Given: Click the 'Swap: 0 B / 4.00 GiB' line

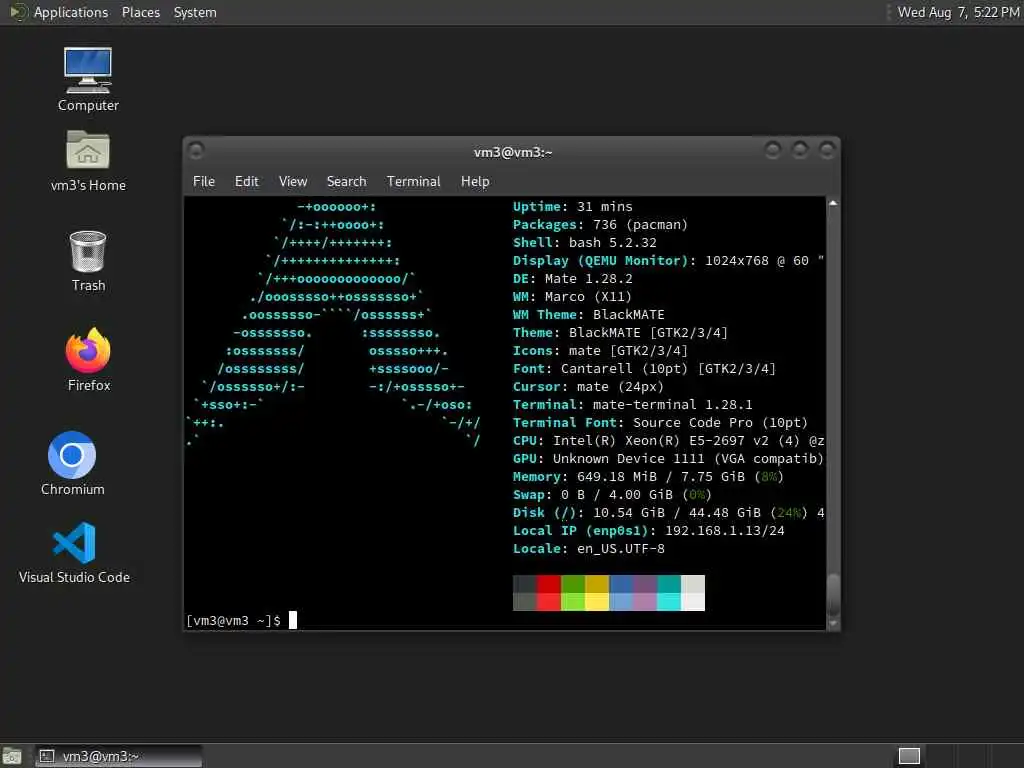Looking at the screenshot, I should 612,494.
